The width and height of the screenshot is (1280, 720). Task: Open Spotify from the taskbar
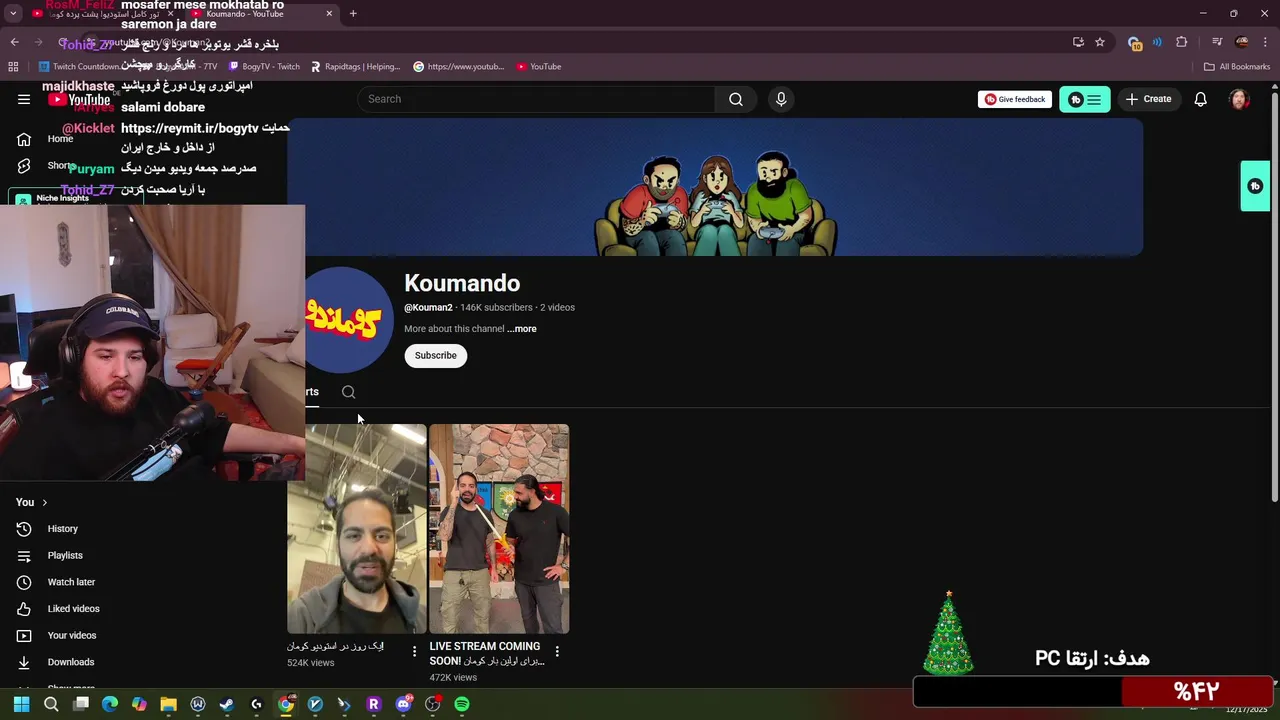tap(462, 704)
